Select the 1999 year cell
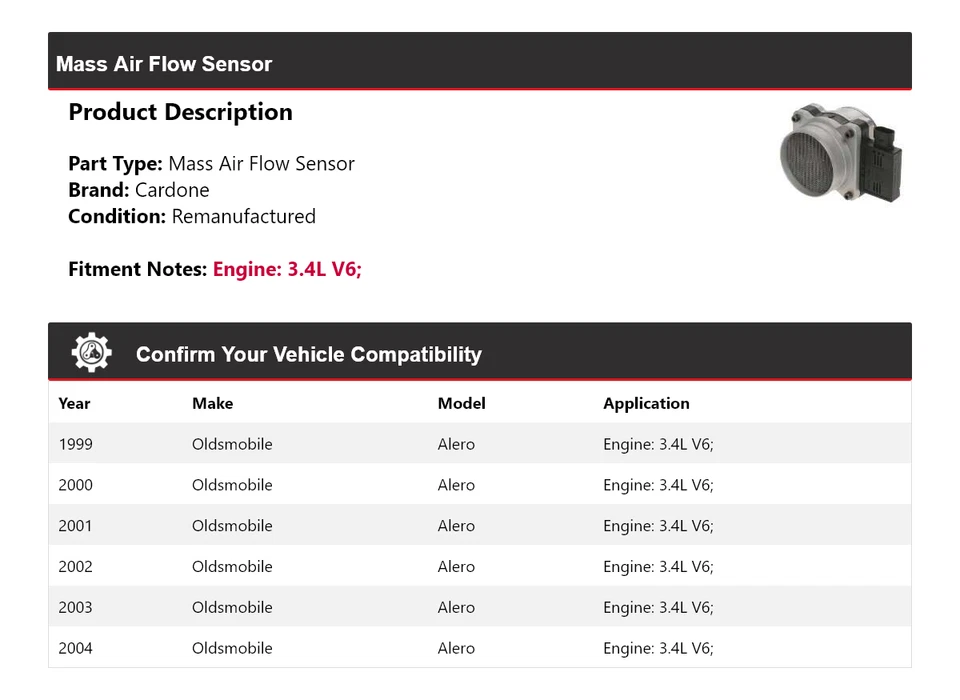This screenshot has height=700, width=960. point(75,444)
